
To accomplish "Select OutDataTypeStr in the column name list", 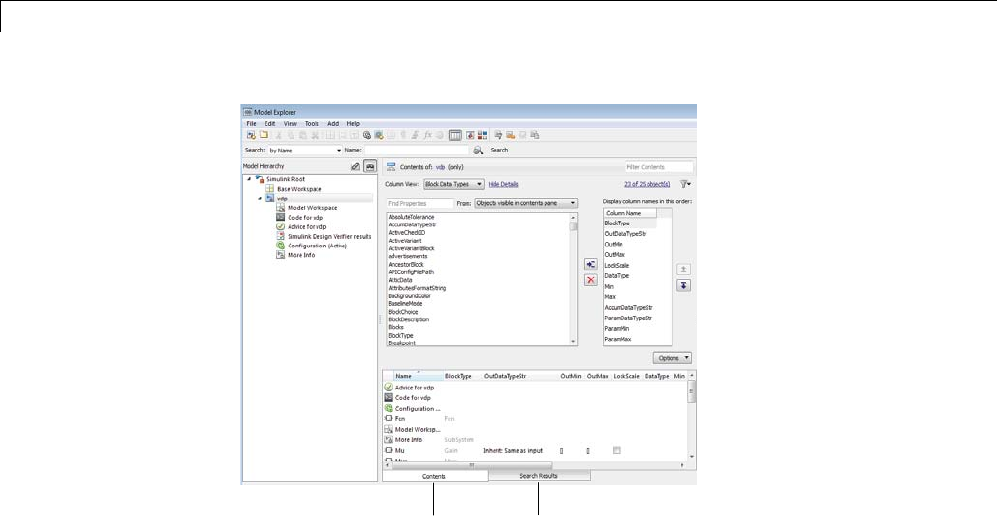I will click(x=625, y=233).
